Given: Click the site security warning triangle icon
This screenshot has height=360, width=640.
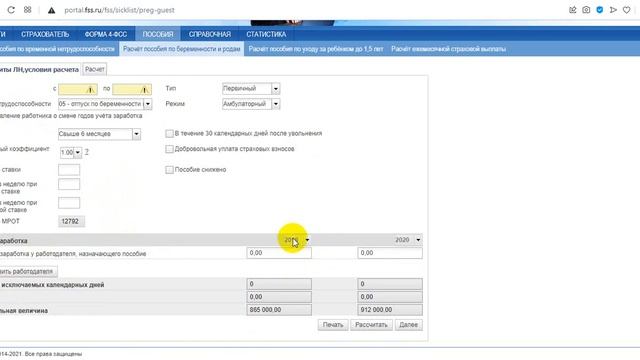Looking at the screenshot, I should click(51, 10).
